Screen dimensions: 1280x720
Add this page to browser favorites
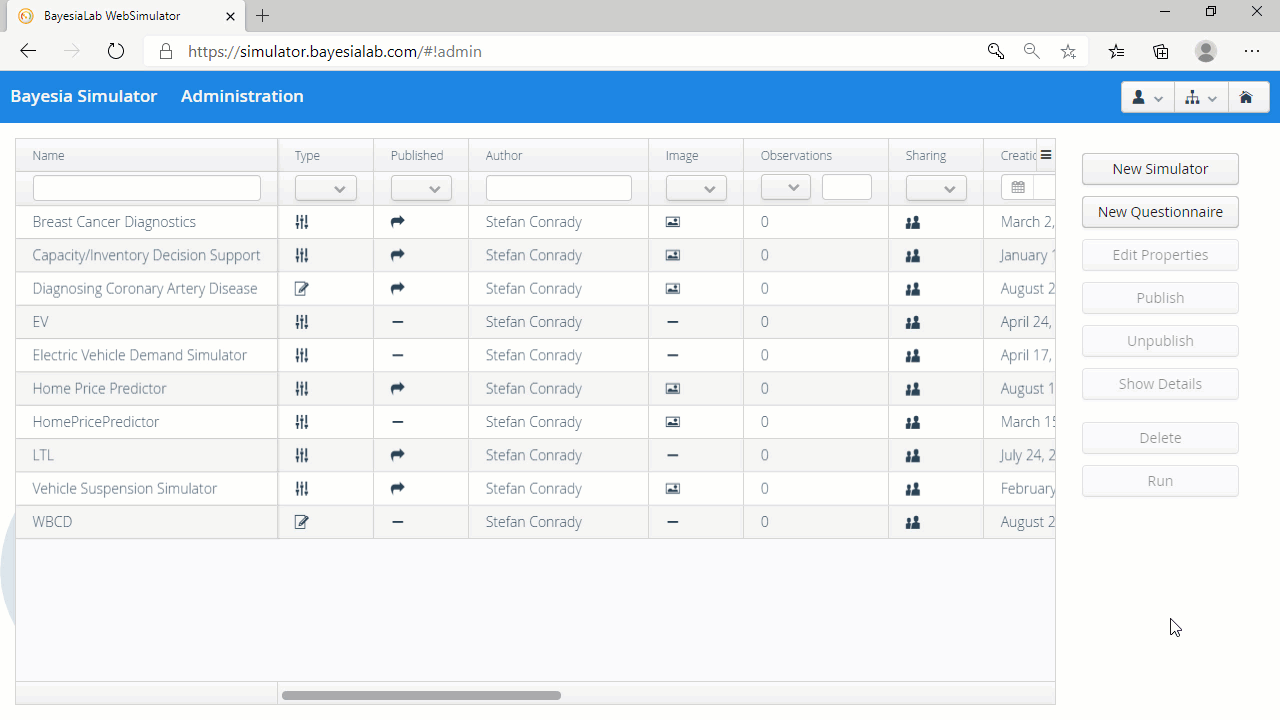tap(1068, 51)
